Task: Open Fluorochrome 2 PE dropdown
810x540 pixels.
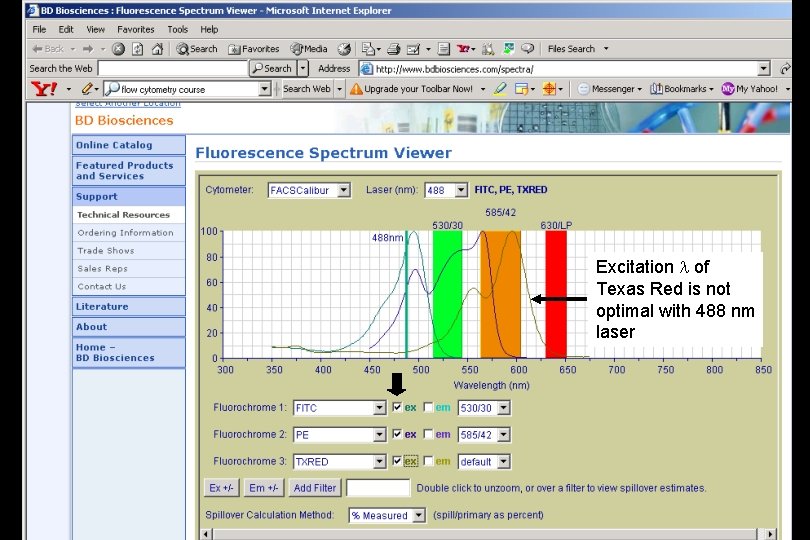Action: (x=339, y=435)
